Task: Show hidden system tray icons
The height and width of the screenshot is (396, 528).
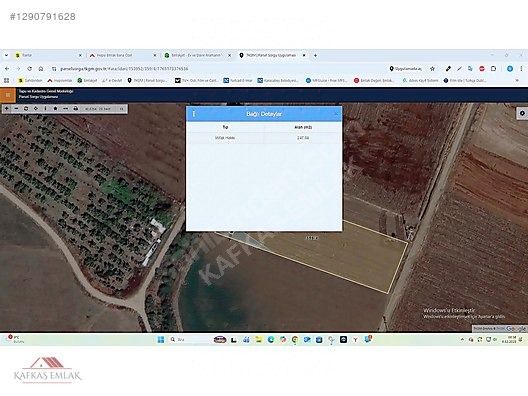Action: 462,339
